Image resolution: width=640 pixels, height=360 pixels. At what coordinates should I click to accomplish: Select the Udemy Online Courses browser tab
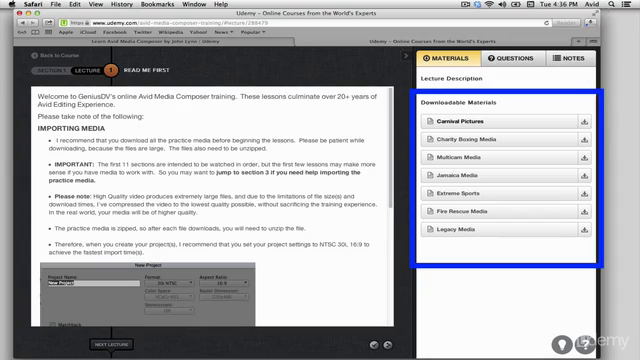[x=432, y=41]
